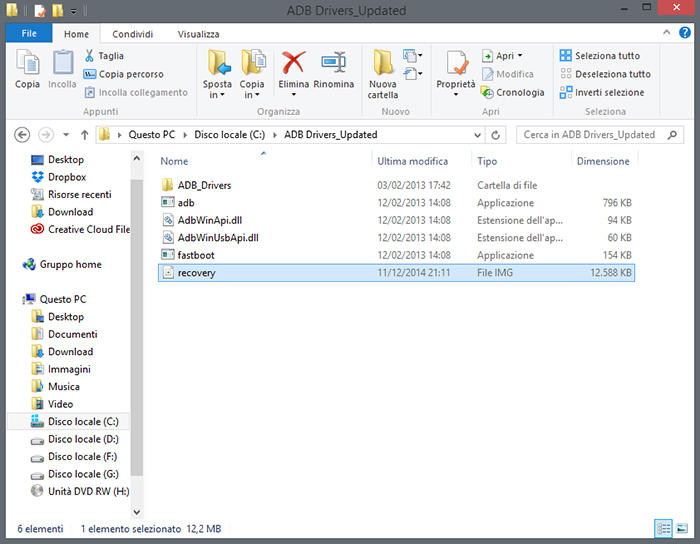This screenshot has width=700, height=544.
Task: Open Quick Access Toolbar customize dropdown
Action: [x=74, y=11]
